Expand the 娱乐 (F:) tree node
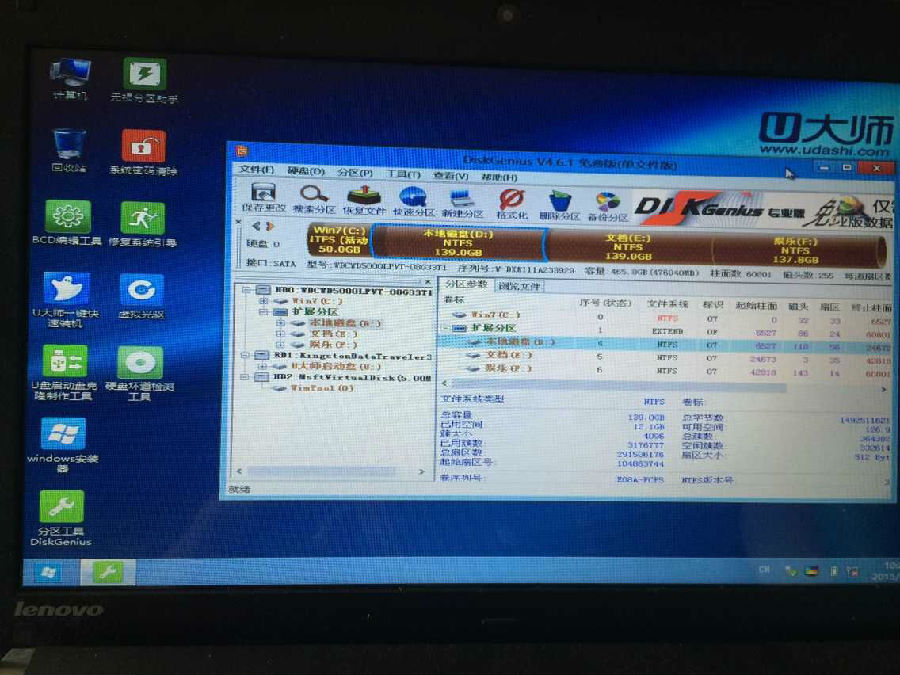The width and height of the screenshot is (900, 675). 280,344
